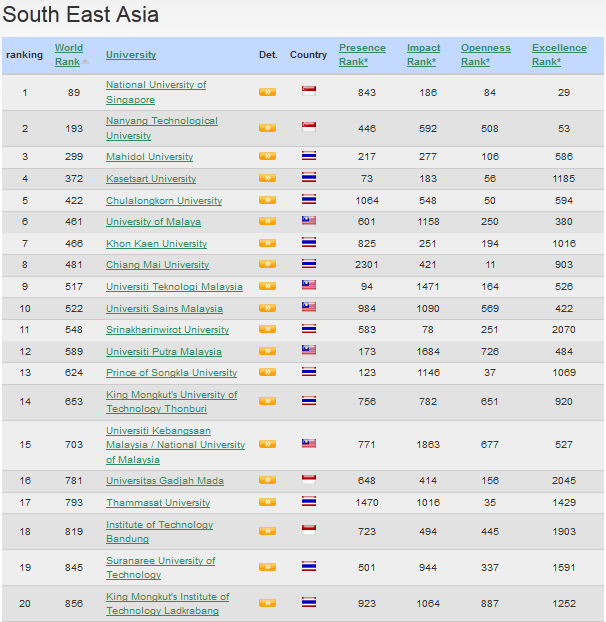Viewport: 606px width, 622px height.
Task: Click the Country column header
Action: (x=308, y=55)
